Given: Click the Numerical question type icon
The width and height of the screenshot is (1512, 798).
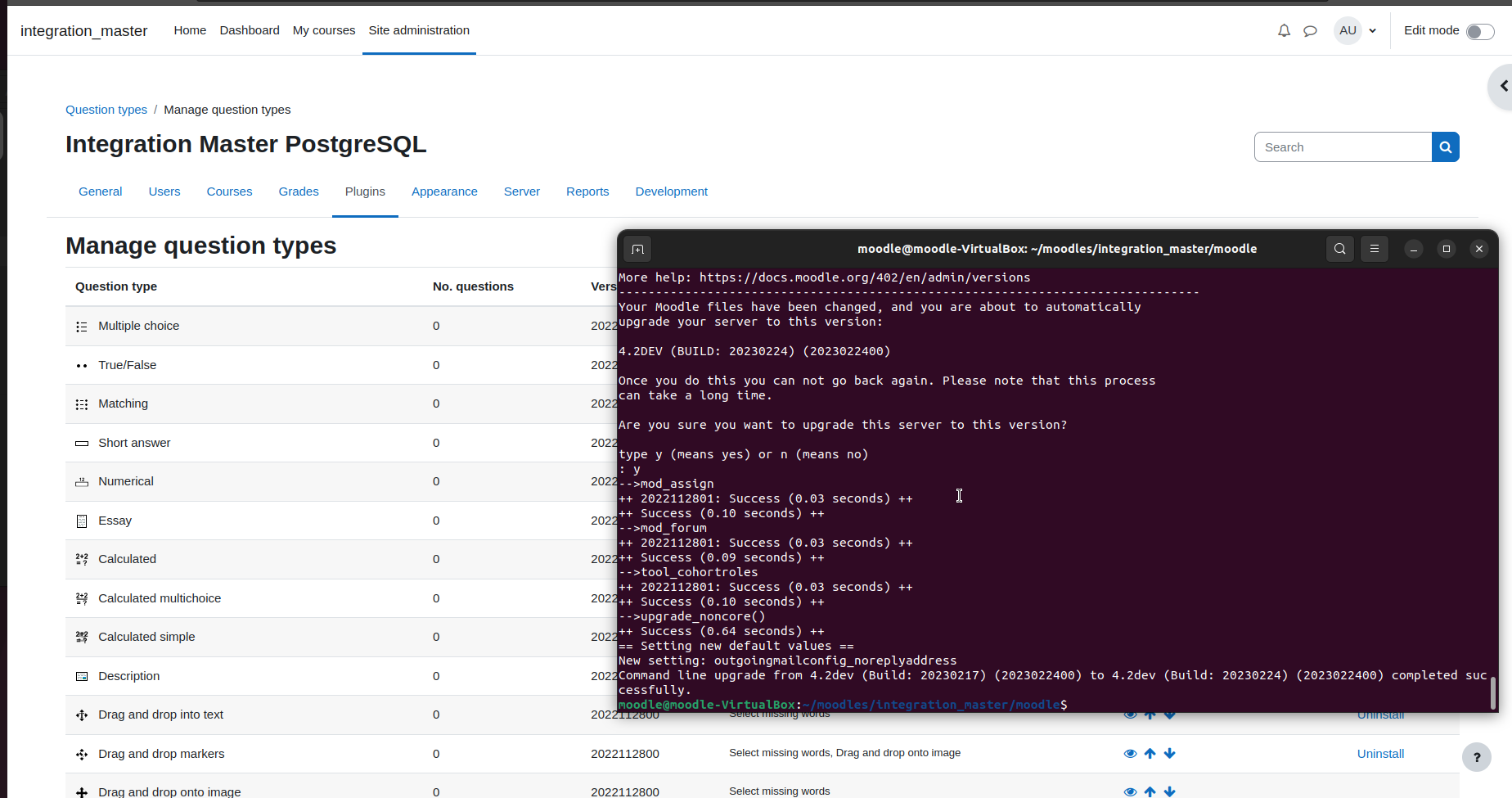Looking at the screenshot, I should tap(82, 482).
